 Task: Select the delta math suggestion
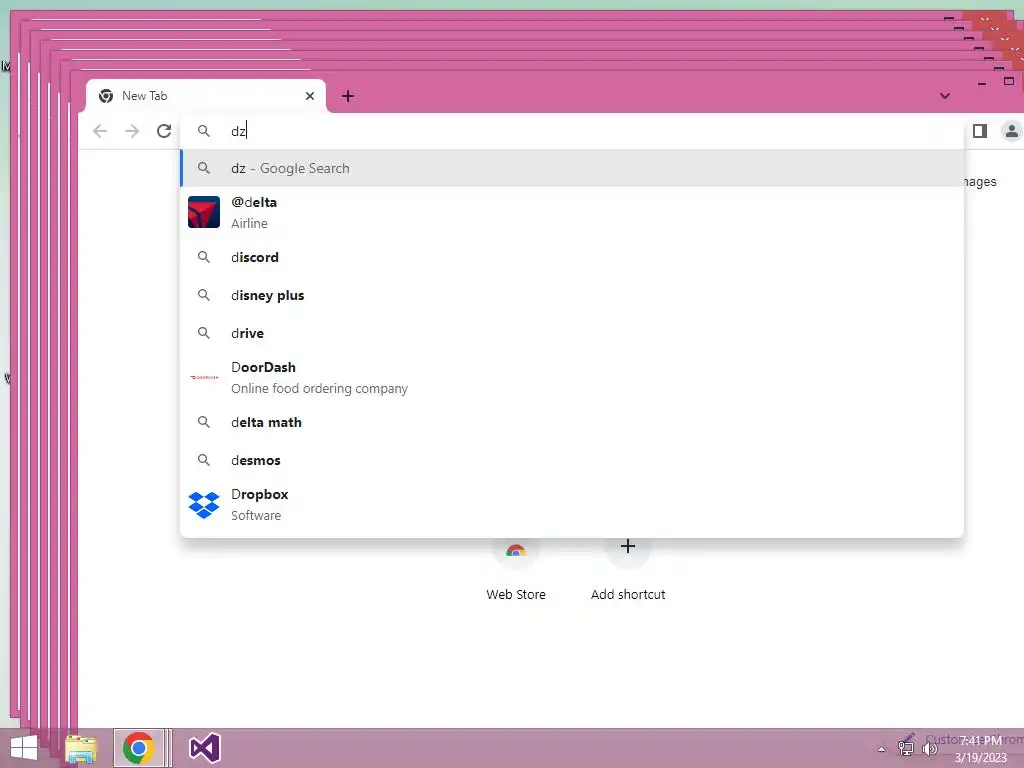point(571,423)
